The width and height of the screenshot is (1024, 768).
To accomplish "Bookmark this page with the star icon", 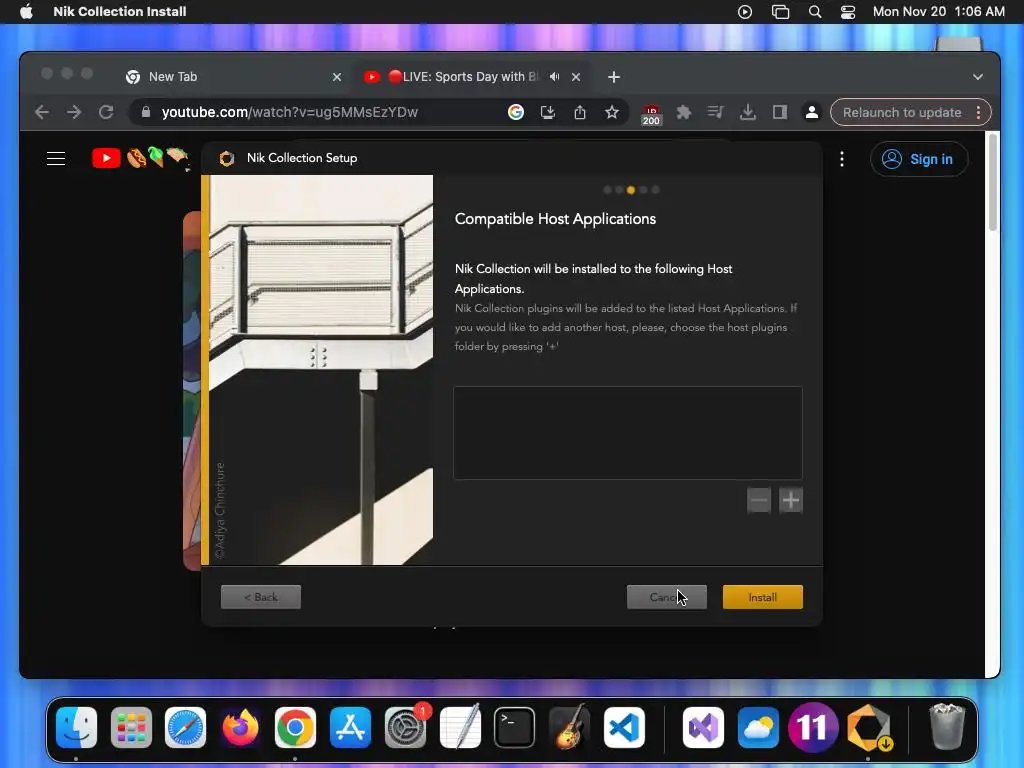I will [612, 112].
